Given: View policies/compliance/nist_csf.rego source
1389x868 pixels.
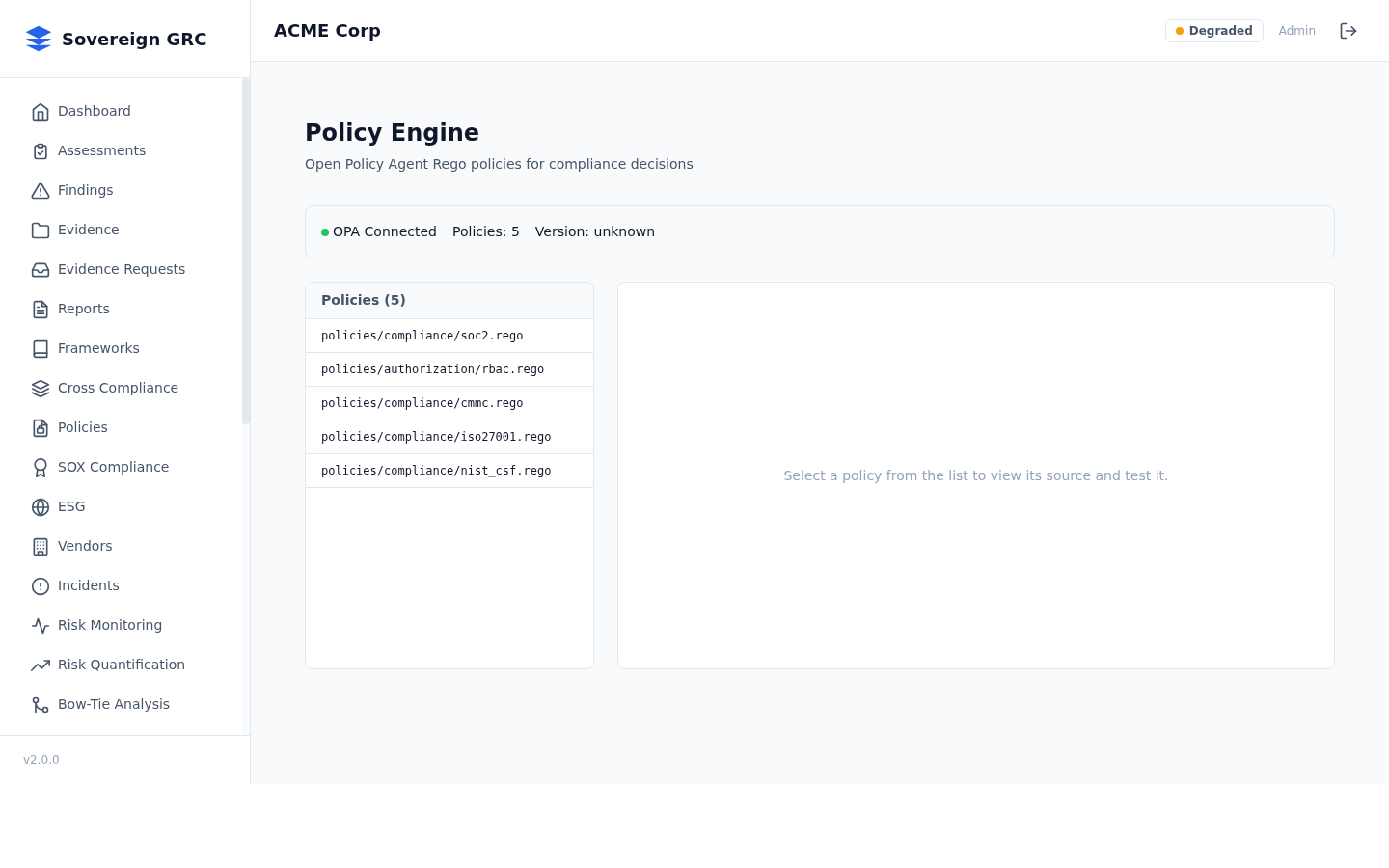Looking at the screenshot, I should point(436,471).
